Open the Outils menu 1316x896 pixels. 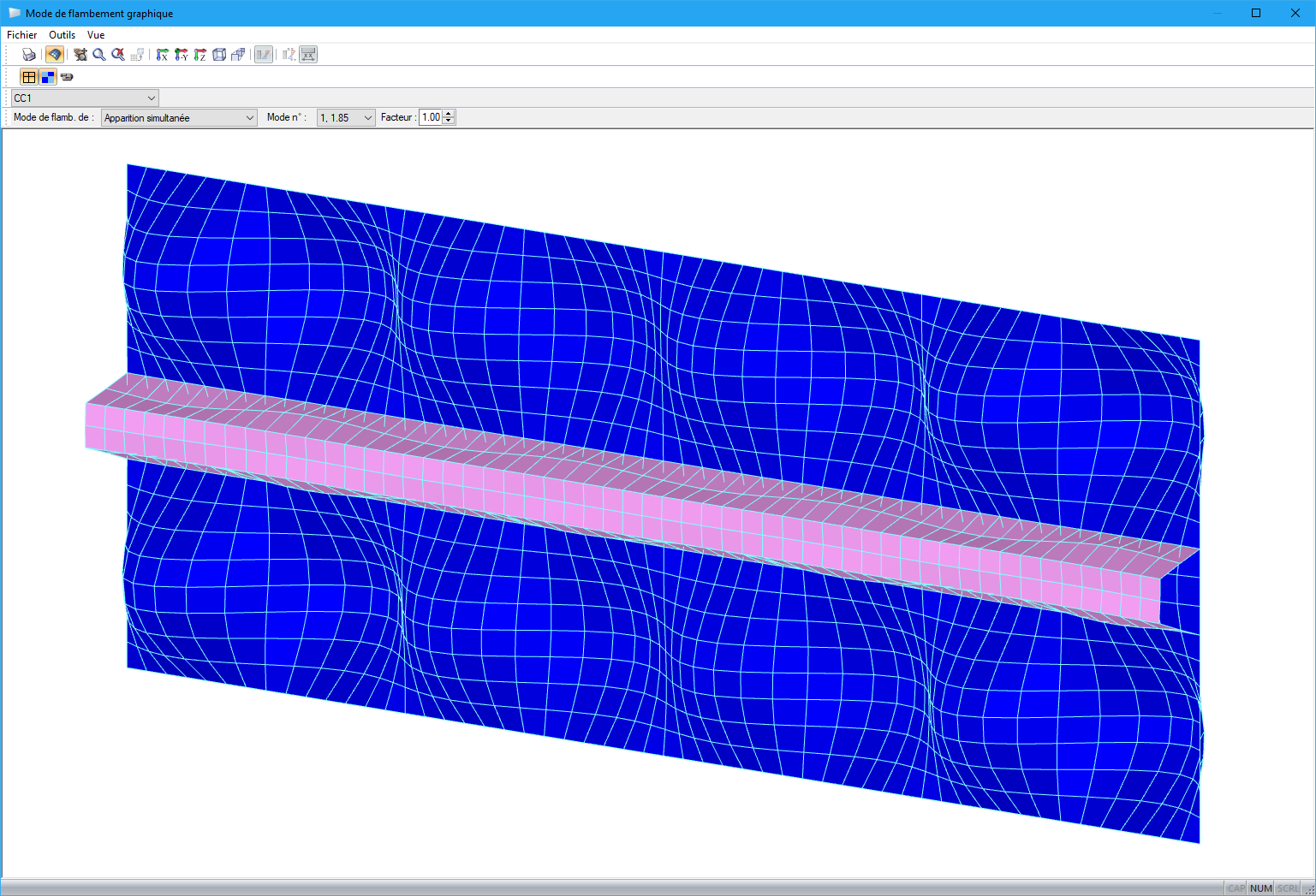[x=63, y=35]
